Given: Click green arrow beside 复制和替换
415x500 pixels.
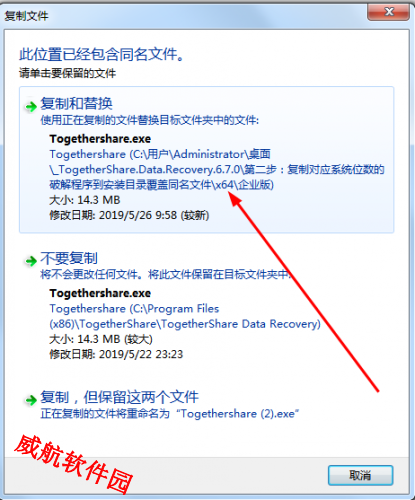Looking at the screenshot, I should [x=31, y=107].
